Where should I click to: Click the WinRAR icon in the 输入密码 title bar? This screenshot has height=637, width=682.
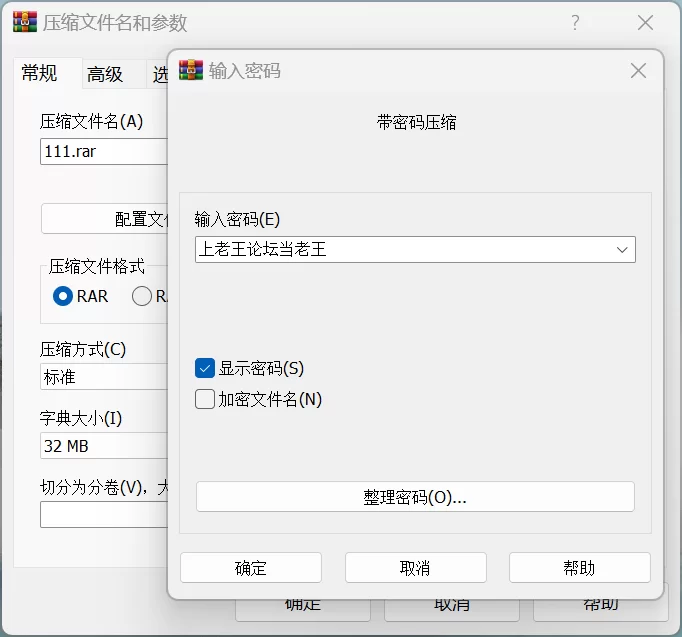click(191, 70)
